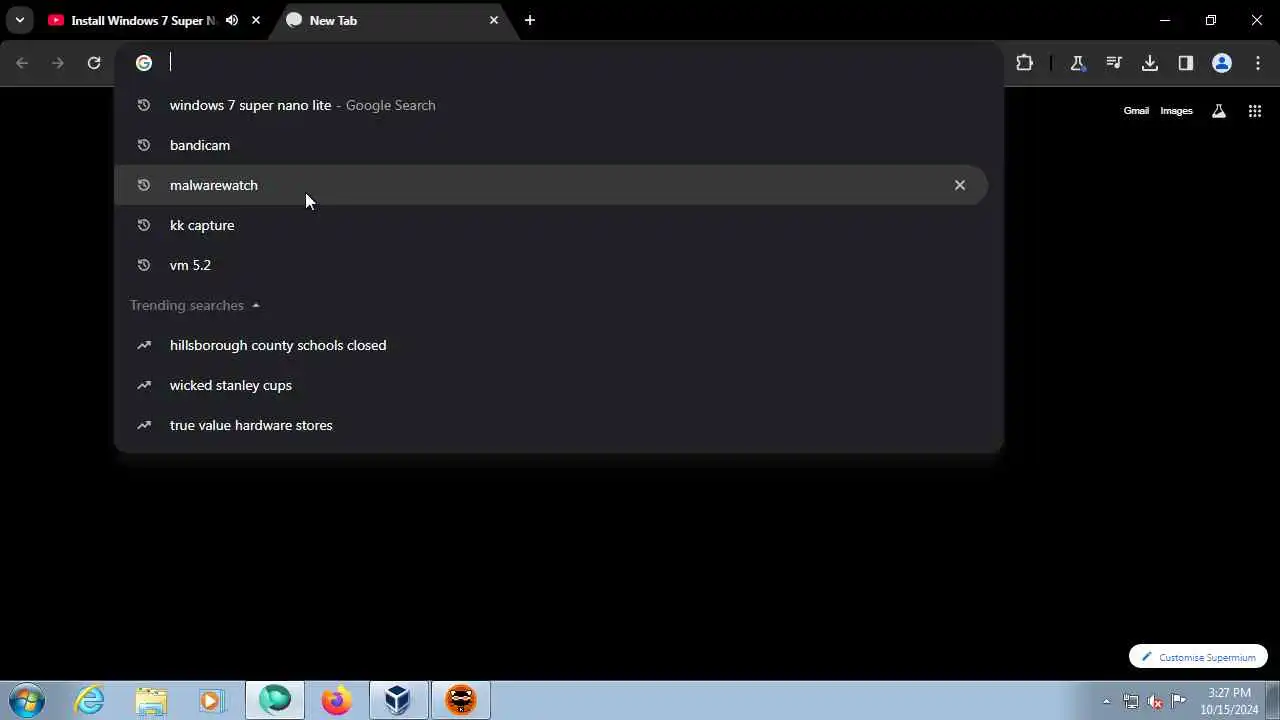Open the Images link
Image resolution: width=1280 pixels, height=720 pixels.
pyautogui.click(x=1177, y=111)
